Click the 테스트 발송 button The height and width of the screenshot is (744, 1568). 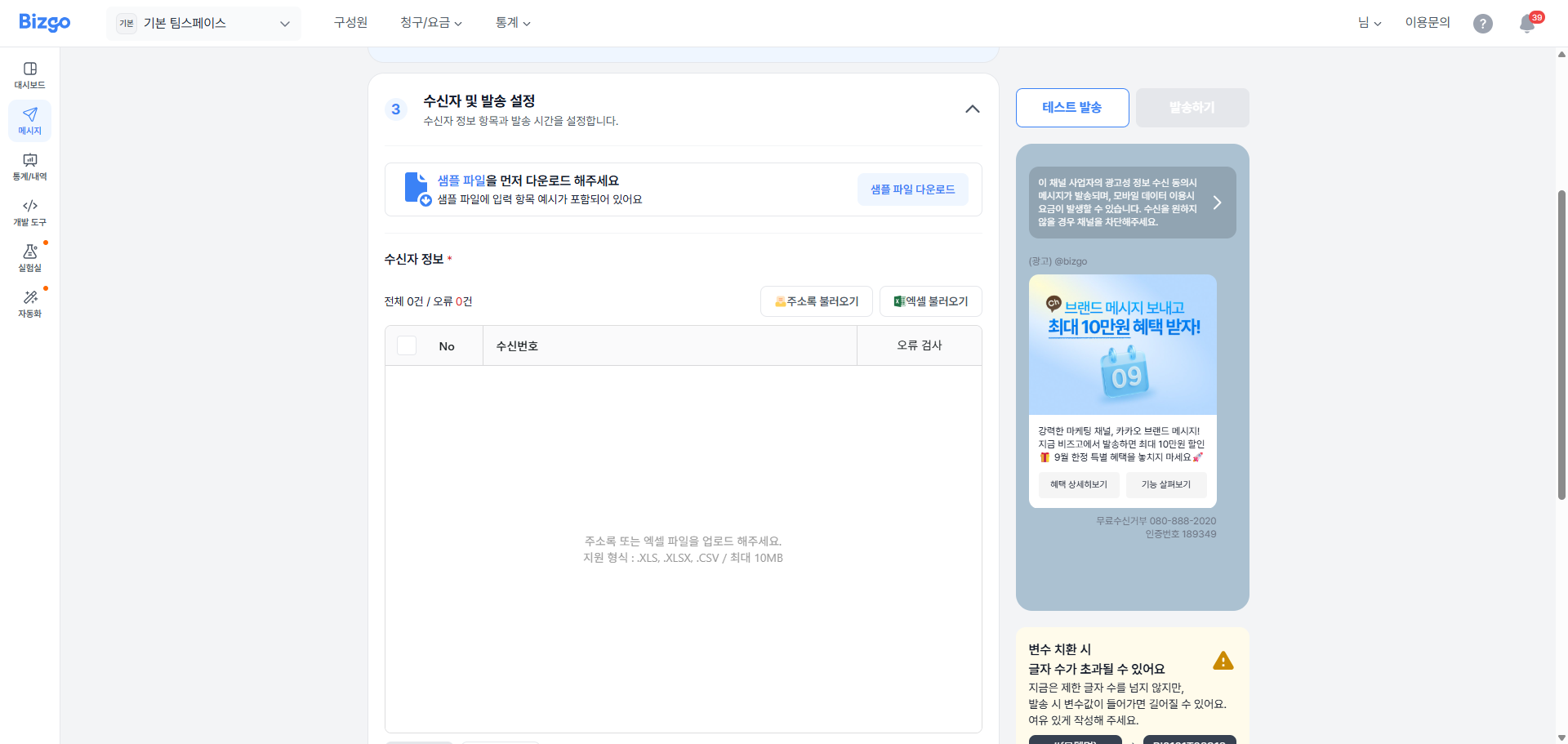point(1072,107)
